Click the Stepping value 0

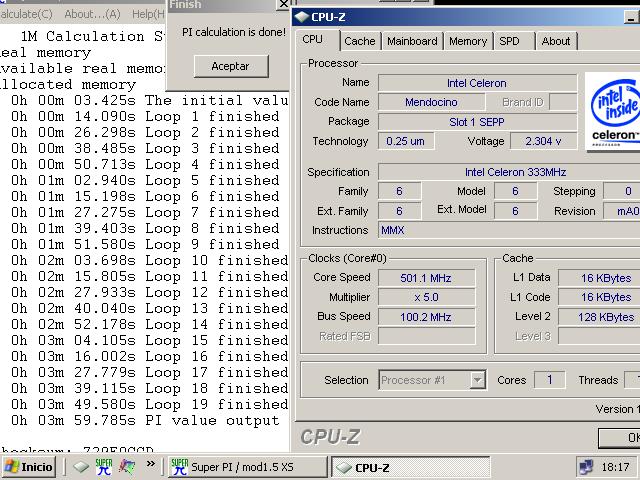pos(622,191)
